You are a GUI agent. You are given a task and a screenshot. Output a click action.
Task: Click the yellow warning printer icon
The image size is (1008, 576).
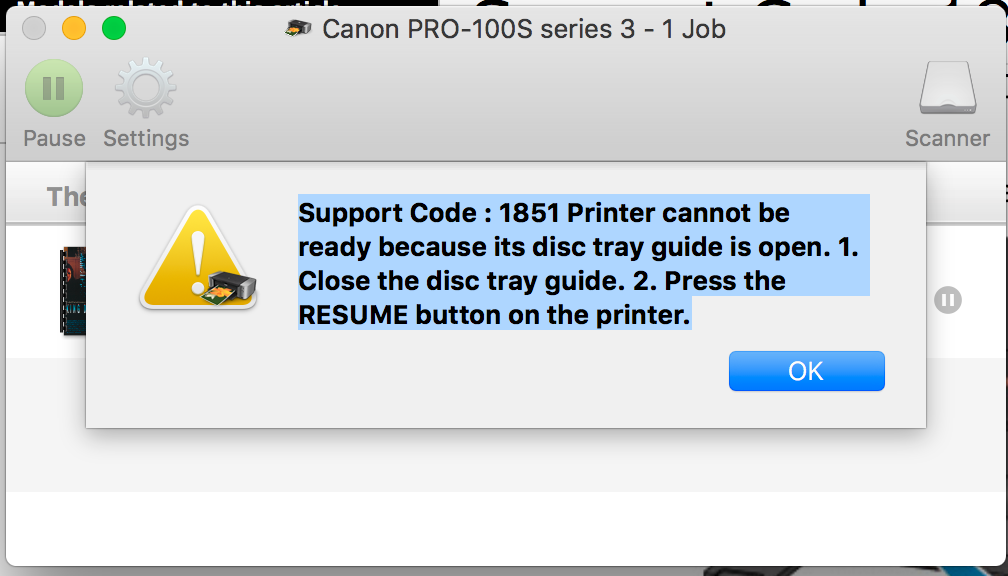(x=197, y=257)
